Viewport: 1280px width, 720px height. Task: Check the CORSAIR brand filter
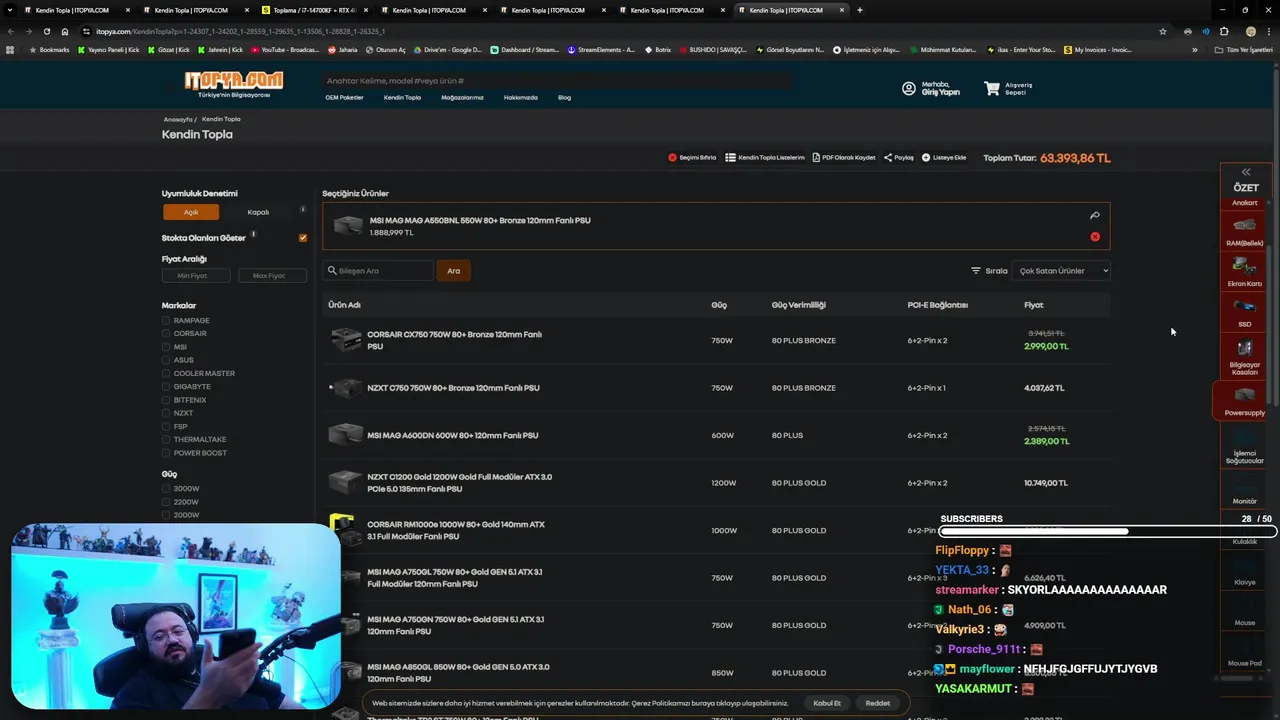tap(166, 334)
